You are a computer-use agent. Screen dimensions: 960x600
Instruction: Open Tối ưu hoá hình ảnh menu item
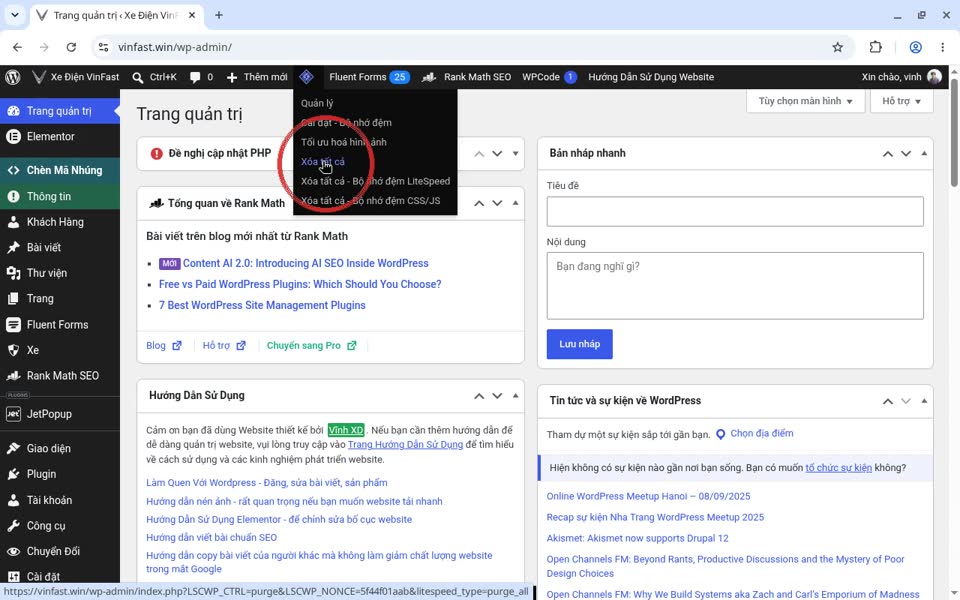[343, 142]
